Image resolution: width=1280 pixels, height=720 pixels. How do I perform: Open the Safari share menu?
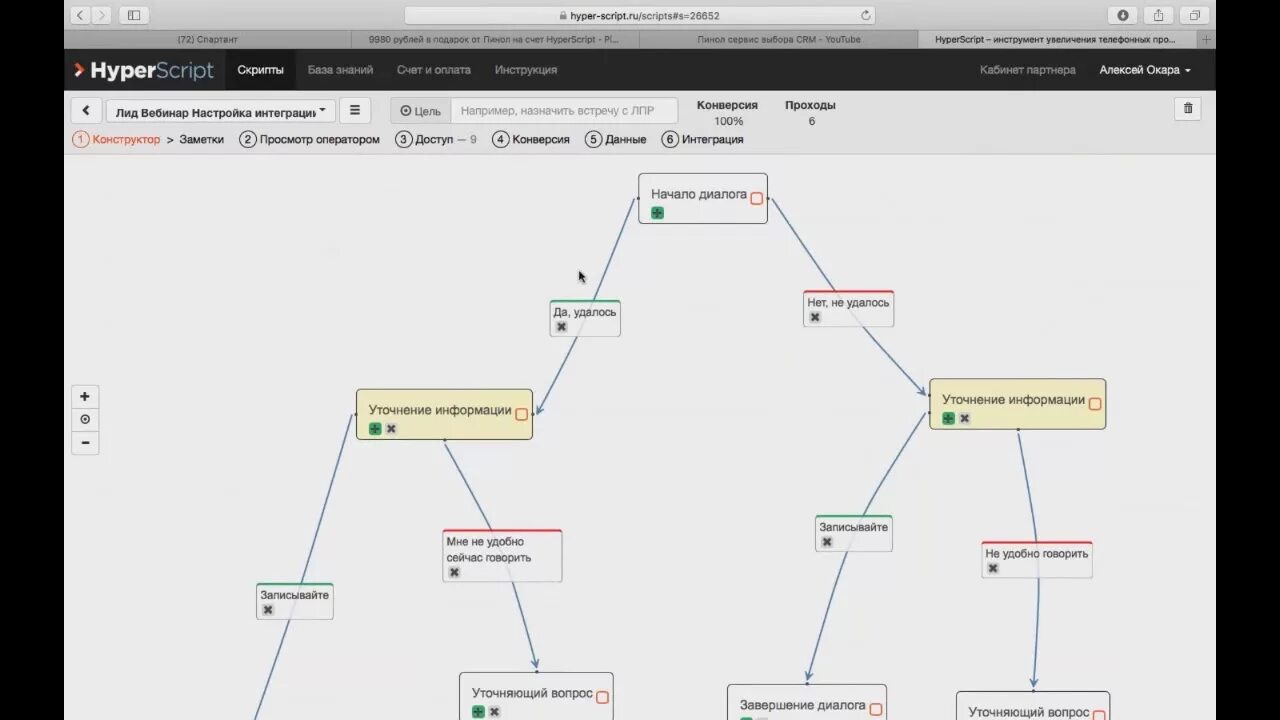[1158, 15]
